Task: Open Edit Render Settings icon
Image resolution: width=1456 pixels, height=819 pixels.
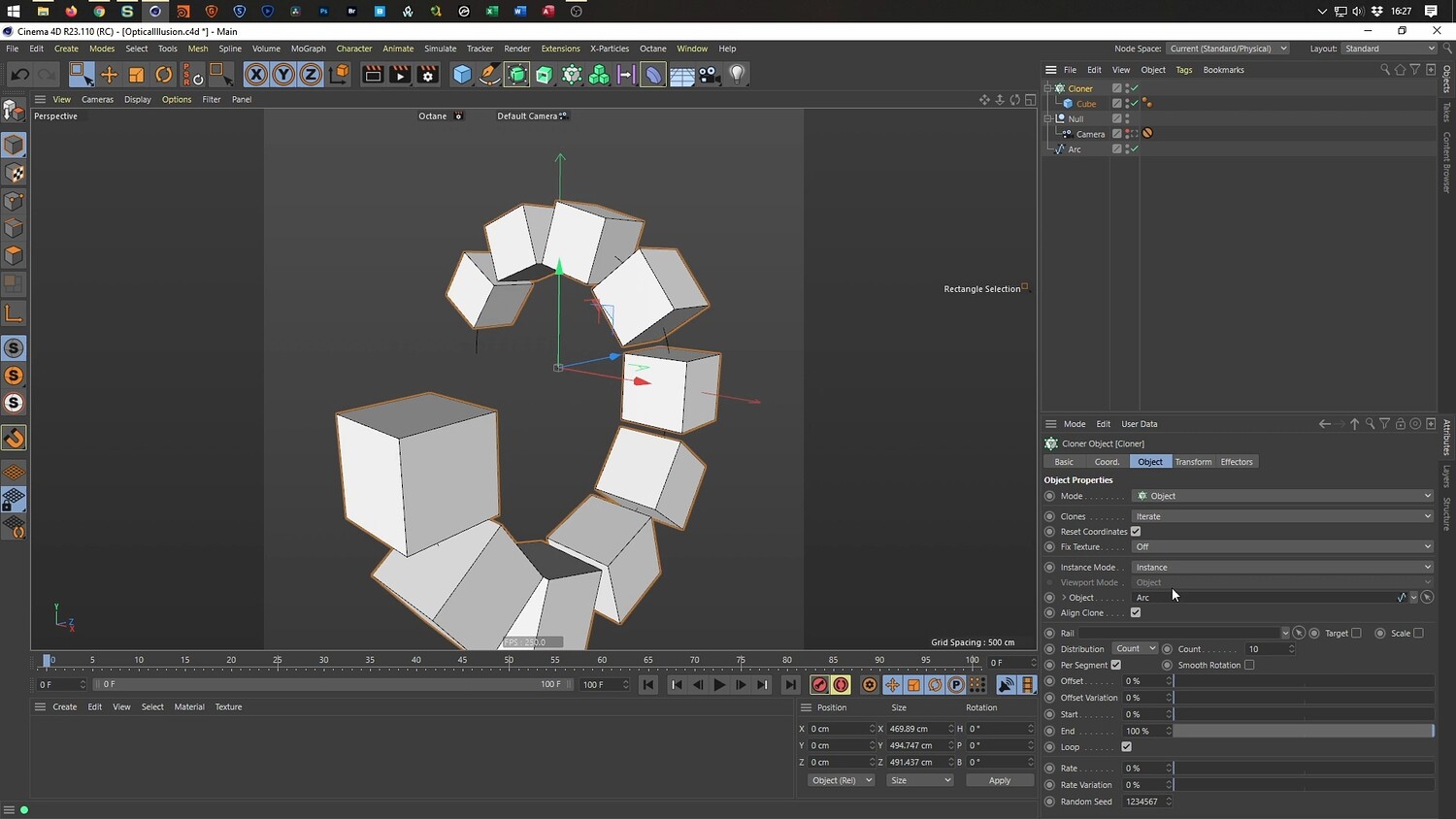Action: click(x=428, y=75)
